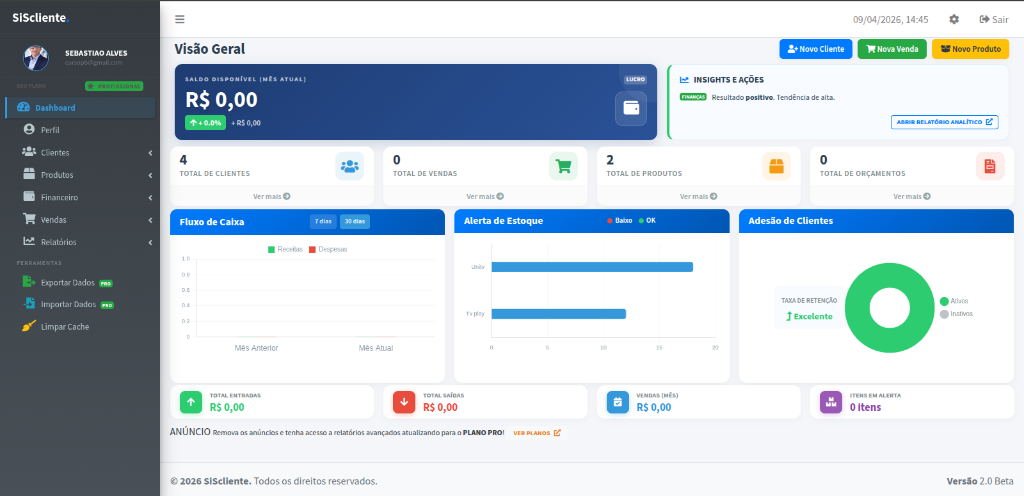Expand the Clientes menu chevron
Image resolution: width=1024 pixels, height=496 pixels.
(150, 153)
